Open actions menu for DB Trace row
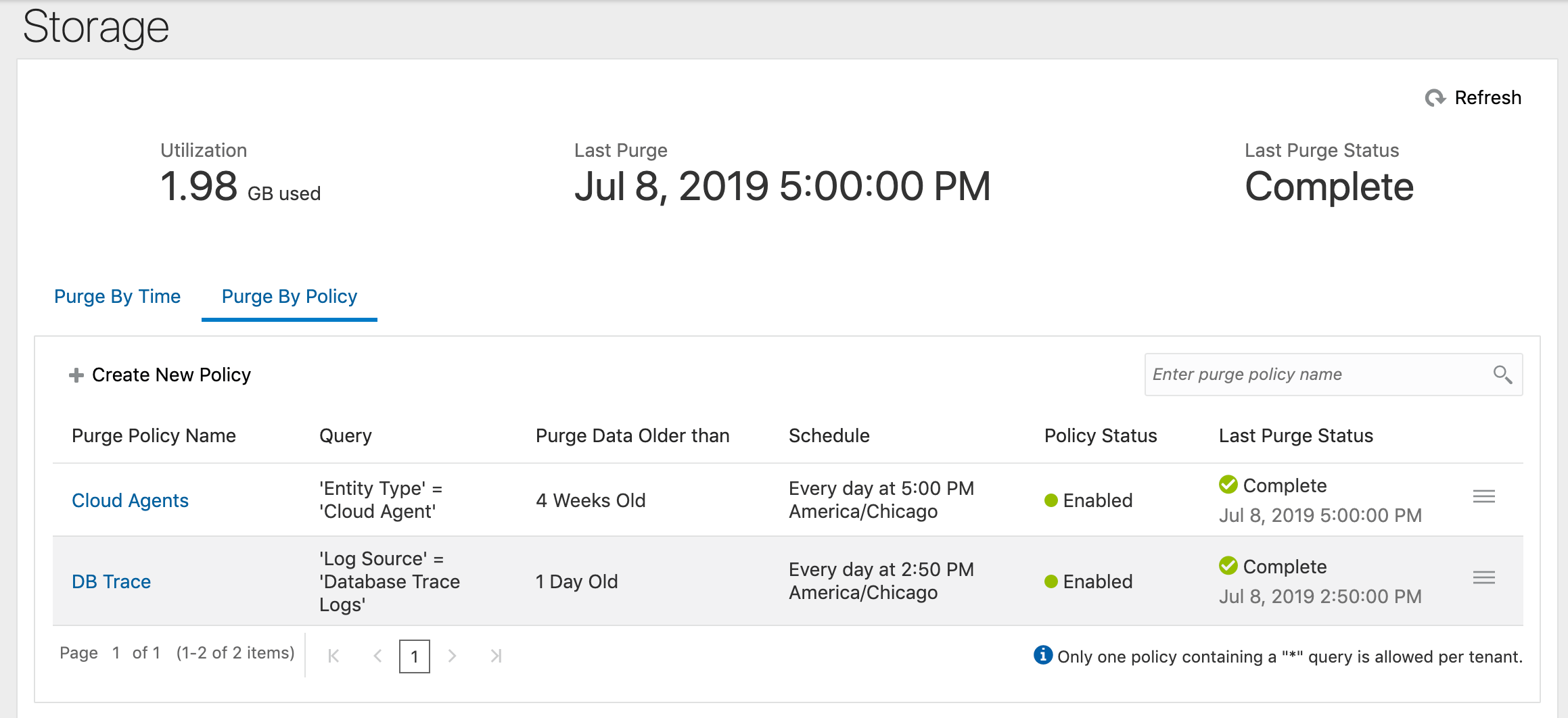The image size is (1568, 718). point(1483,578)
